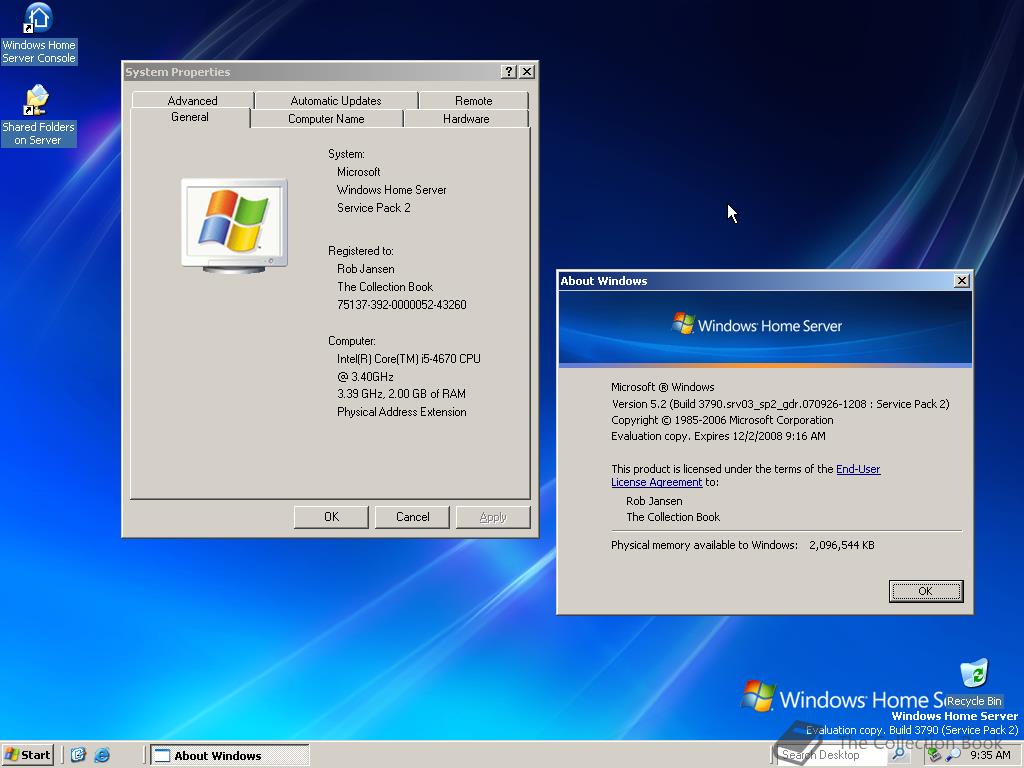Image resolution: width=1024 pixels, height=768 pixels.
Task: Open the Hardware tab
Action: [466, 118]
